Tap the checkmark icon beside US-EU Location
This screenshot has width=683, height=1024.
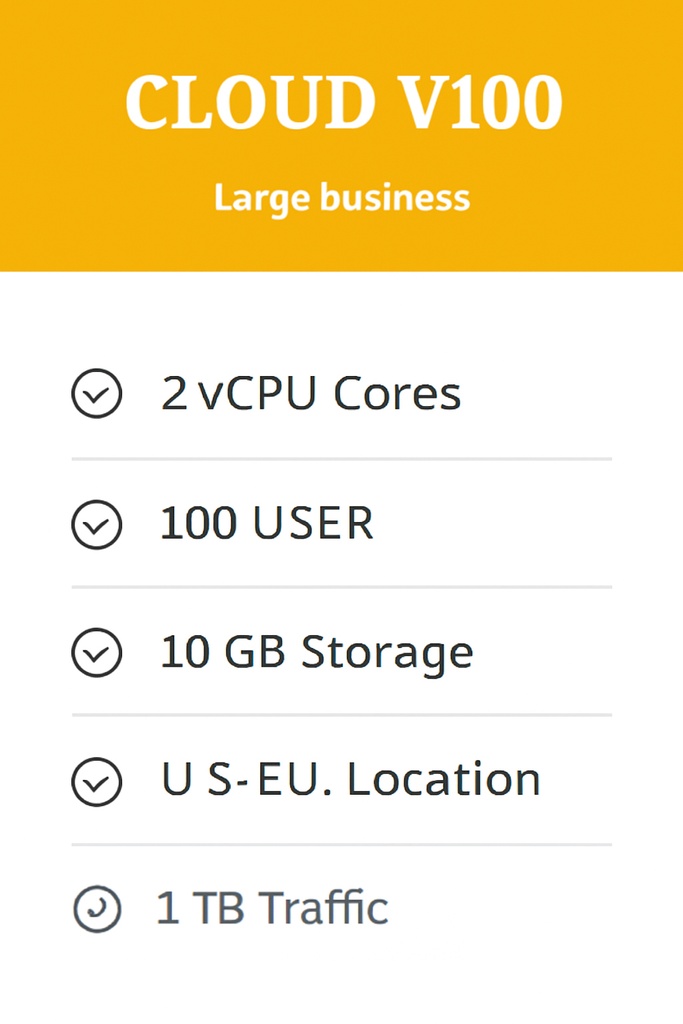tap(97, 782)
